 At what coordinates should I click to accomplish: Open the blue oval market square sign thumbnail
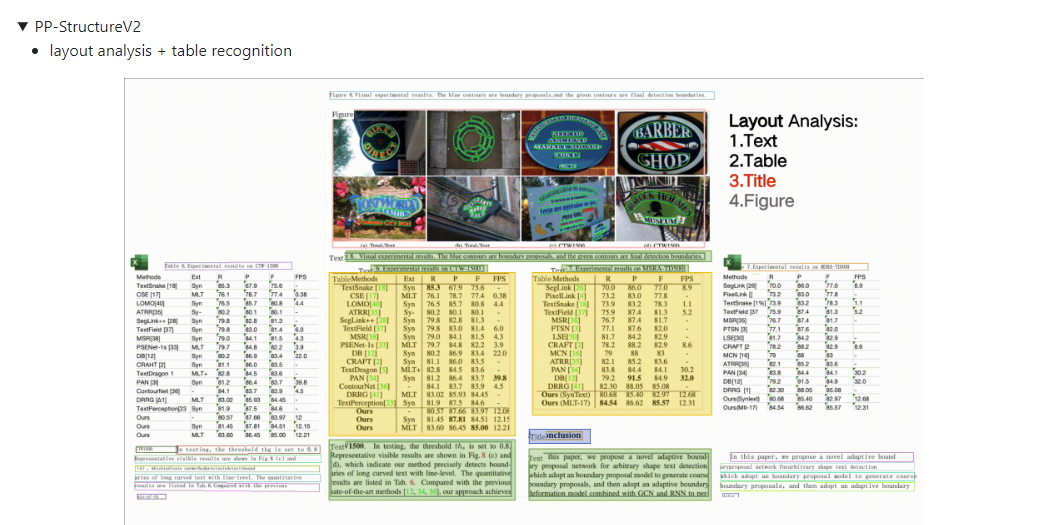tap(568, 143)
